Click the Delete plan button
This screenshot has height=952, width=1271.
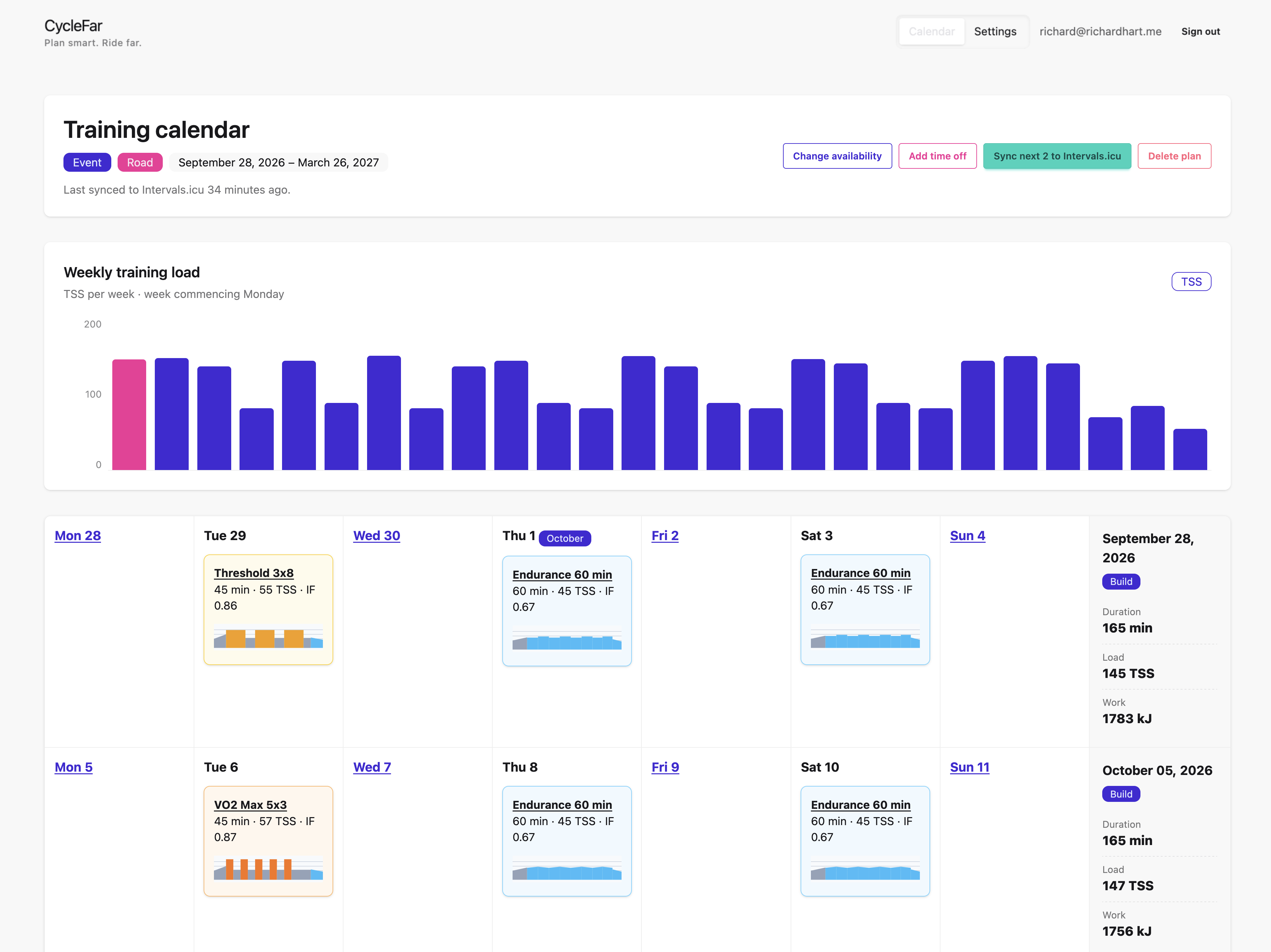1174,156
